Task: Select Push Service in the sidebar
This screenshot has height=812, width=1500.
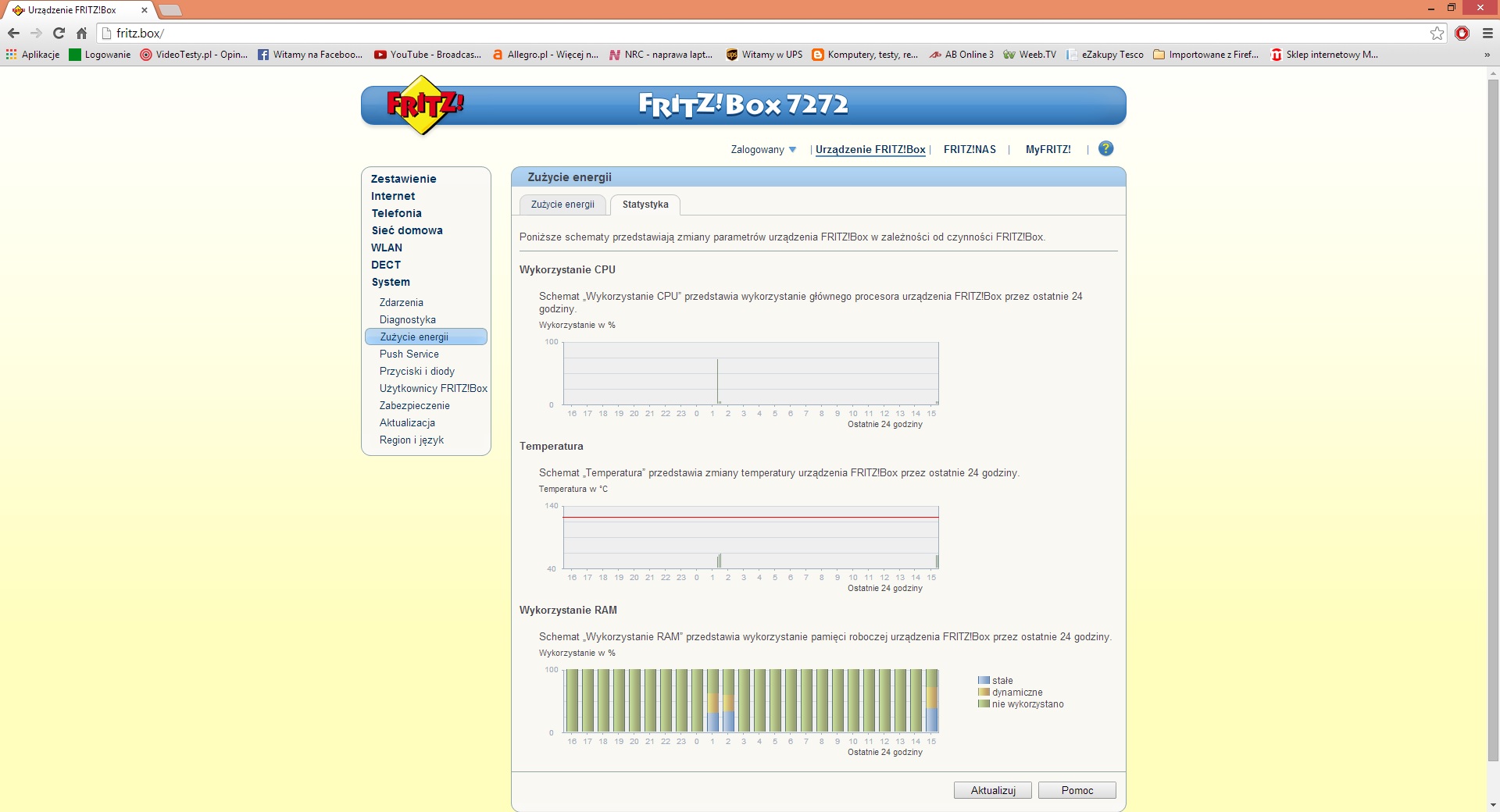Action: click(409, 354)
